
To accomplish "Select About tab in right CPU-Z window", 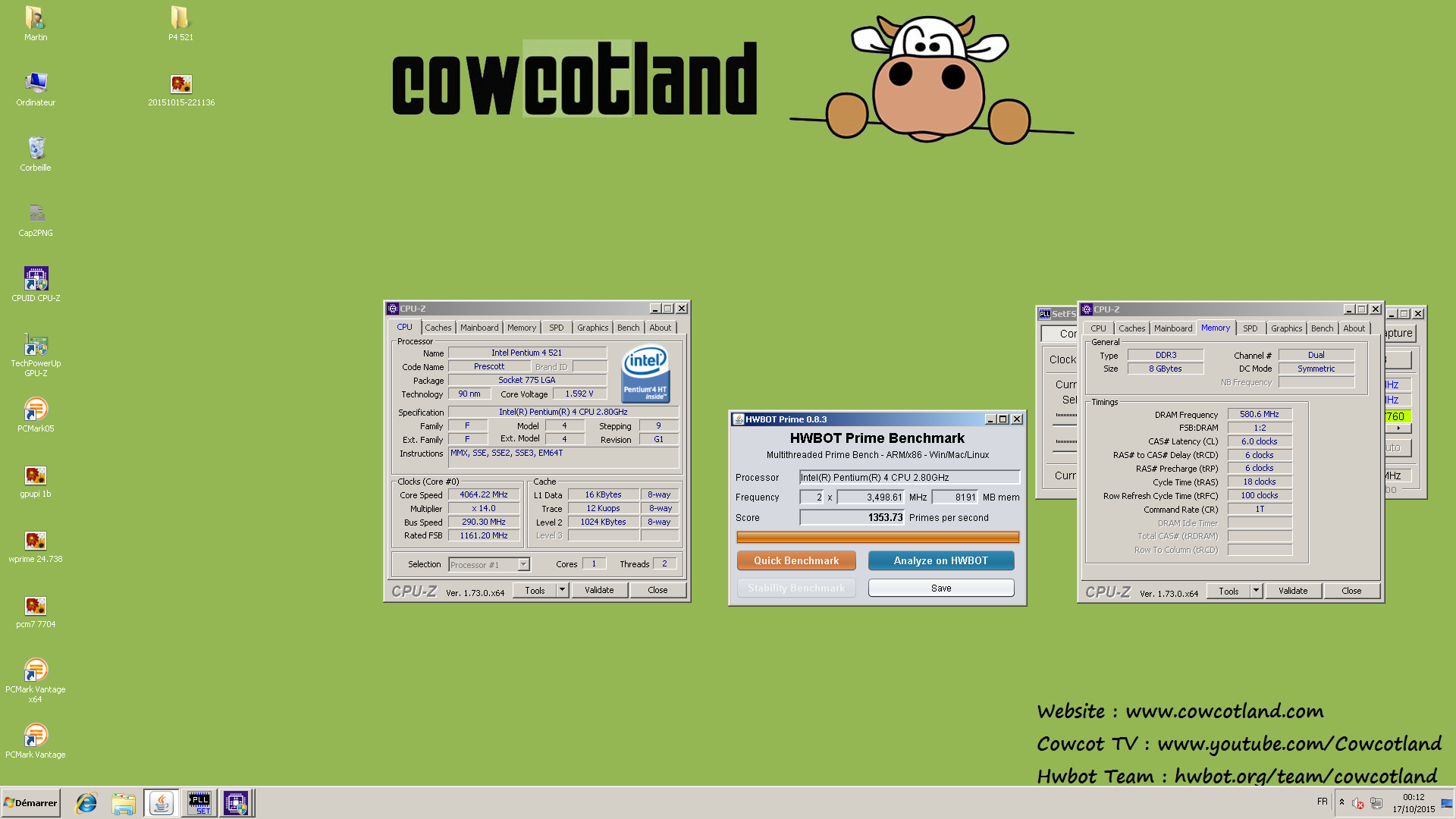I will (x=1354, y=328).
